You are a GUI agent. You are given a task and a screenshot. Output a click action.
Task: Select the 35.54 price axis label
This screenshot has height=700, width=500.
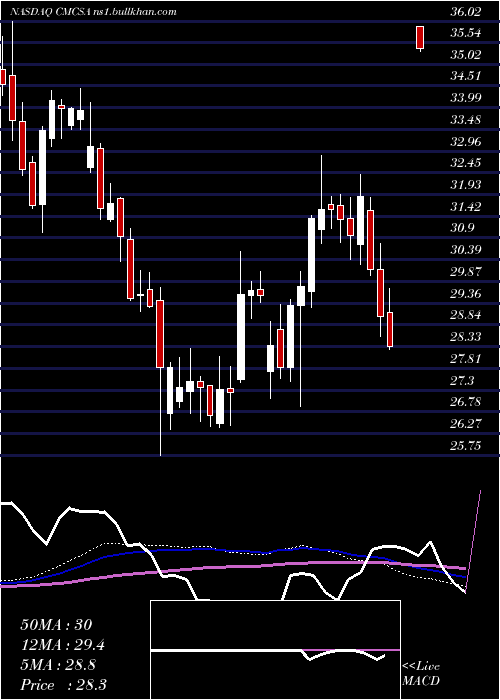[x=466, y=33]
